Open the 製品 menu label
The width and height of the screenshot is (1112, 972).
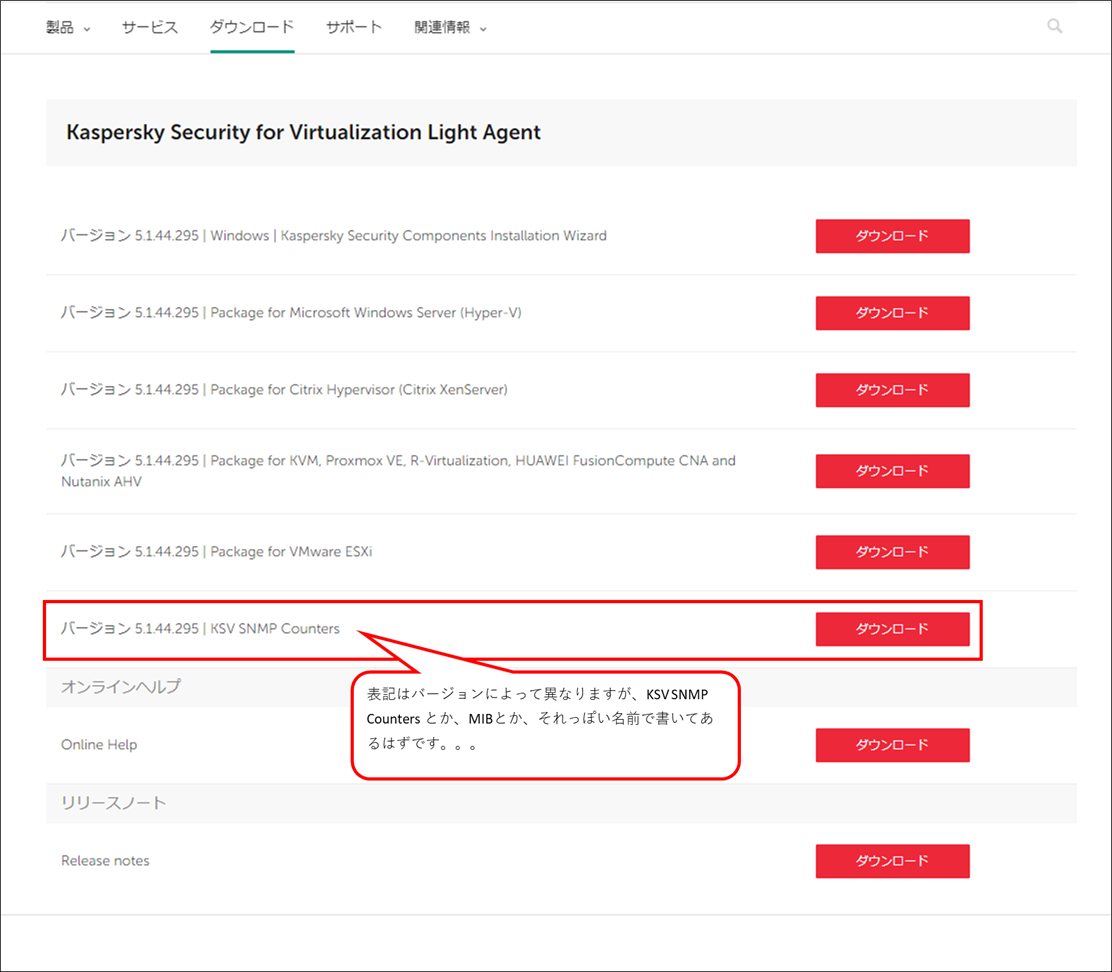click(60, 27)
